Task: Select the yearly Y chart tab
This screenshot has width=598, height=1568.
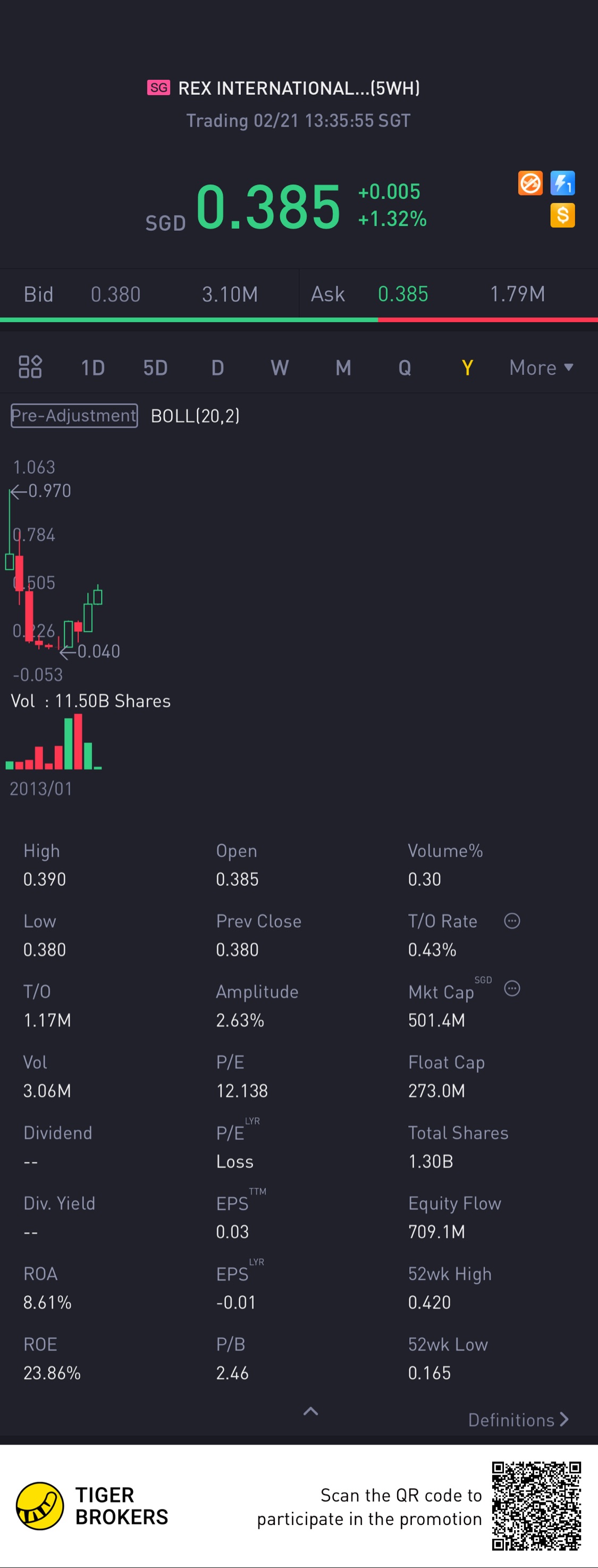Action: pos(467,367)
